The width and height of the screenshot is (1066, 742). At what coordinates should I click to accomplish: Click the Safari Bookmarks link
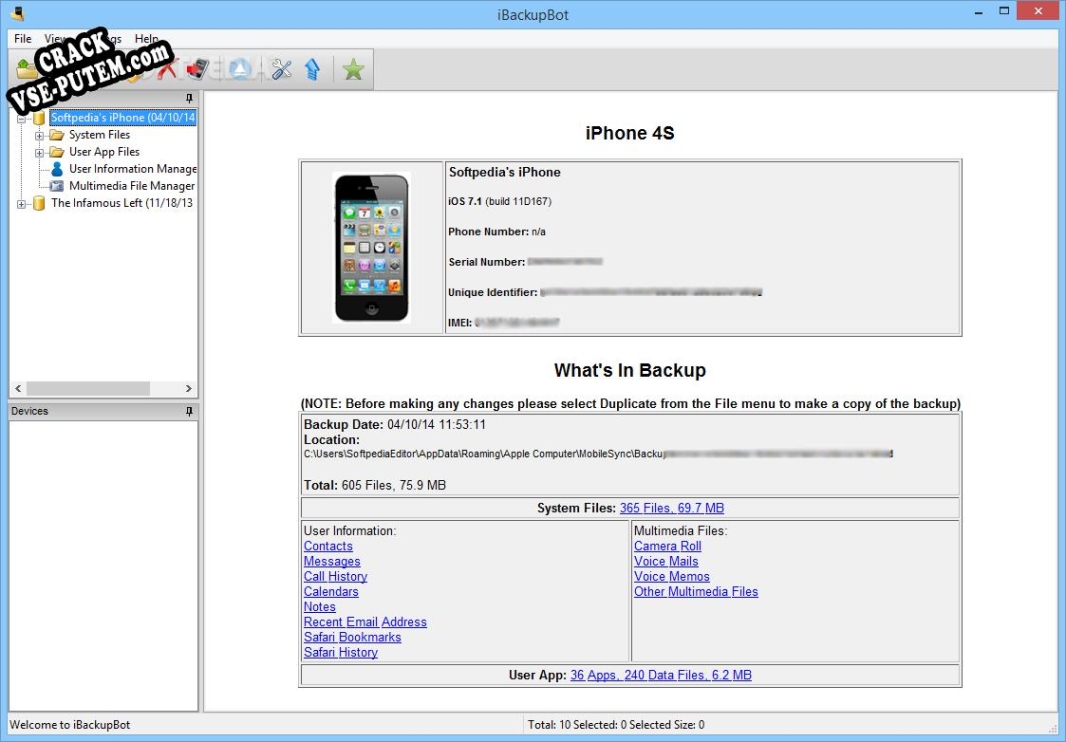[x=352, y=637]
